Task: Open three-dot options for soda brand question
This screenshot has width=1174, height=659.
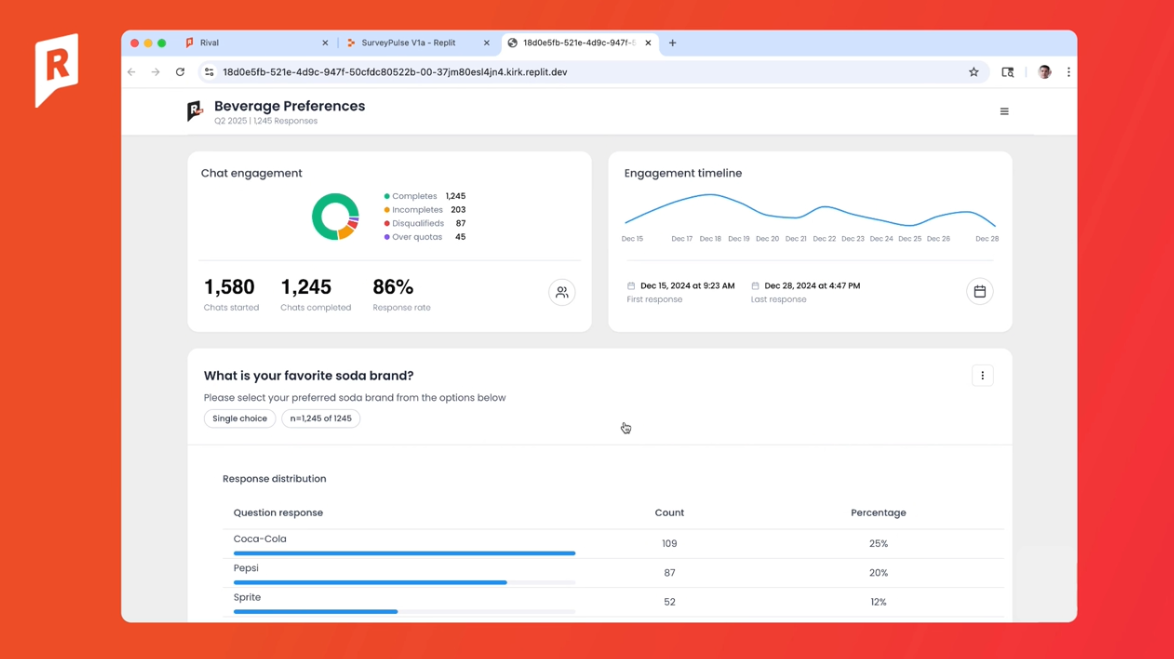Action: click(x=982, y=376)
